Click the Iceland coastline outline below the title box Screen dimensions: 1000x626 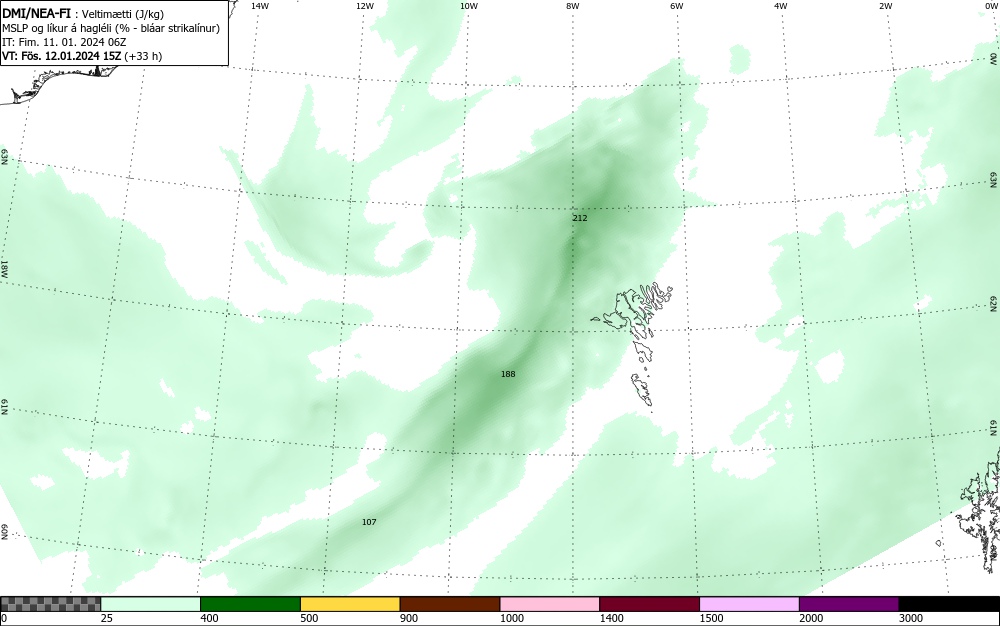pyautogui.click(x=61, y=83)
